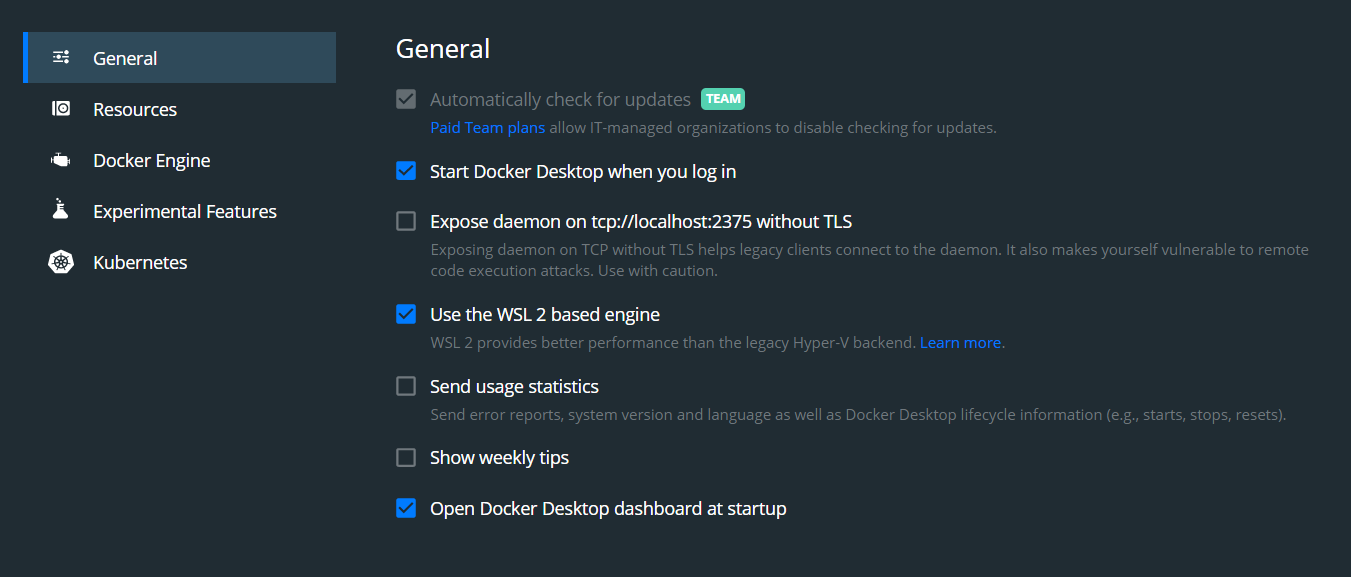The width and height of the screenshot is (1351, 577).
Task: Toggle Automatically check for updates
Action: (x=406, y=98)
